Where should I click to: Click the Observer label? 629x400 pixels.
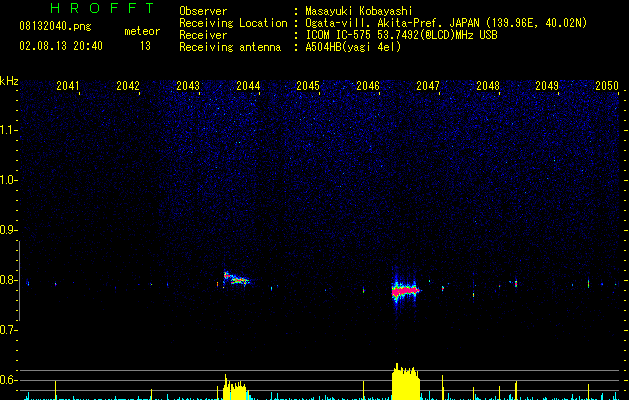click(203, 11)
